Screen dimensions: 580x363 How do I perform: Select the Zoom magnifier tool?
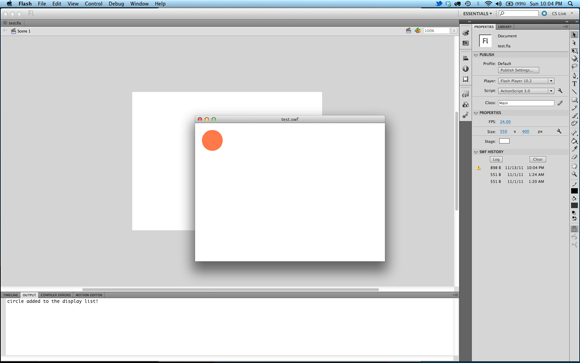pyautogui.click(x=574, y=174)
